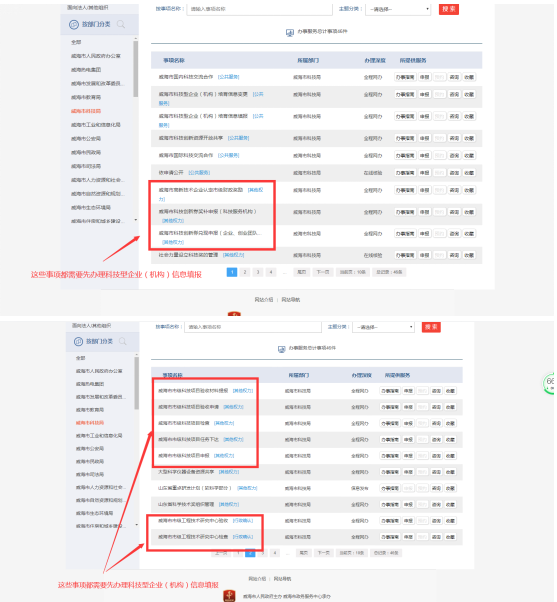
Task: Open the 主题分类 dropdown in upper panel
Action: tap(398, 9)
